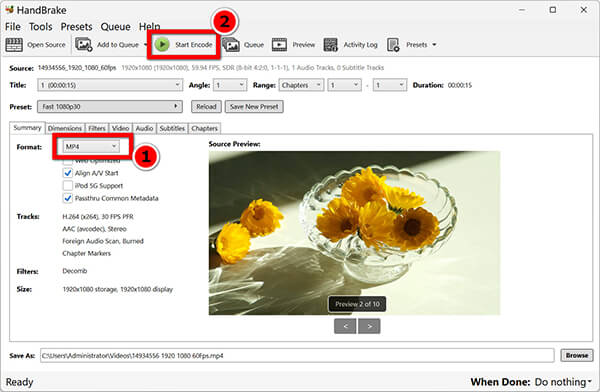Switch to the Dimensions tab

coord(65,128)
